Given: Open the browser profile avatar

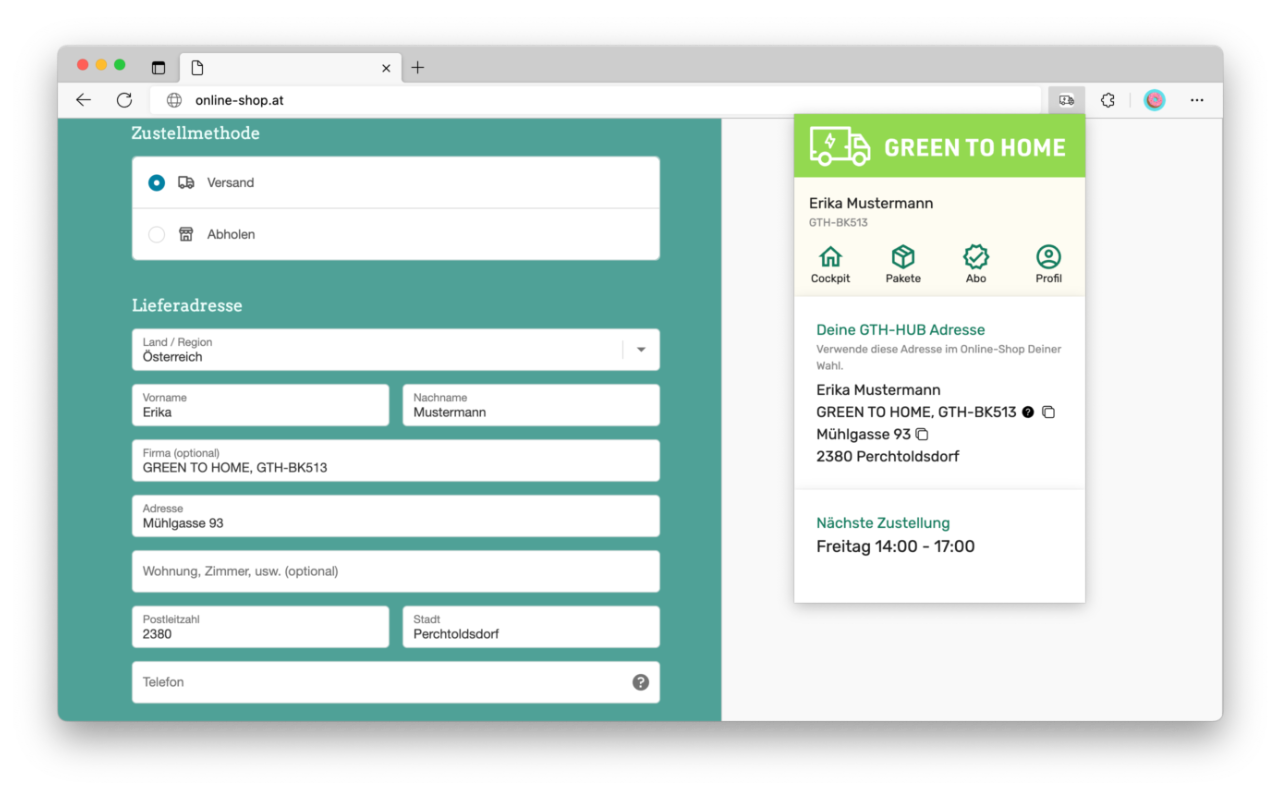Looking at the screenshot, I should pyautogui.click(x=1154, y=100).
